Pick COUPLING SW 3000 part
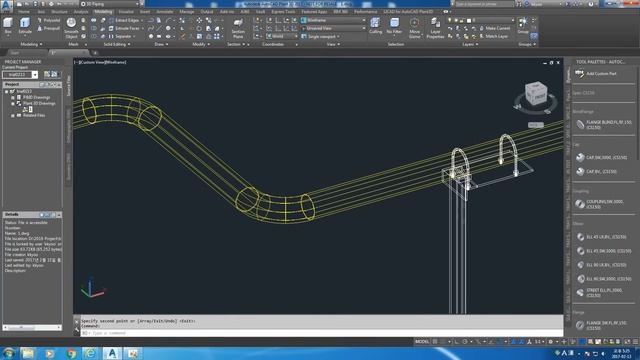Screen dimensions: 640x360 point(600,204)
